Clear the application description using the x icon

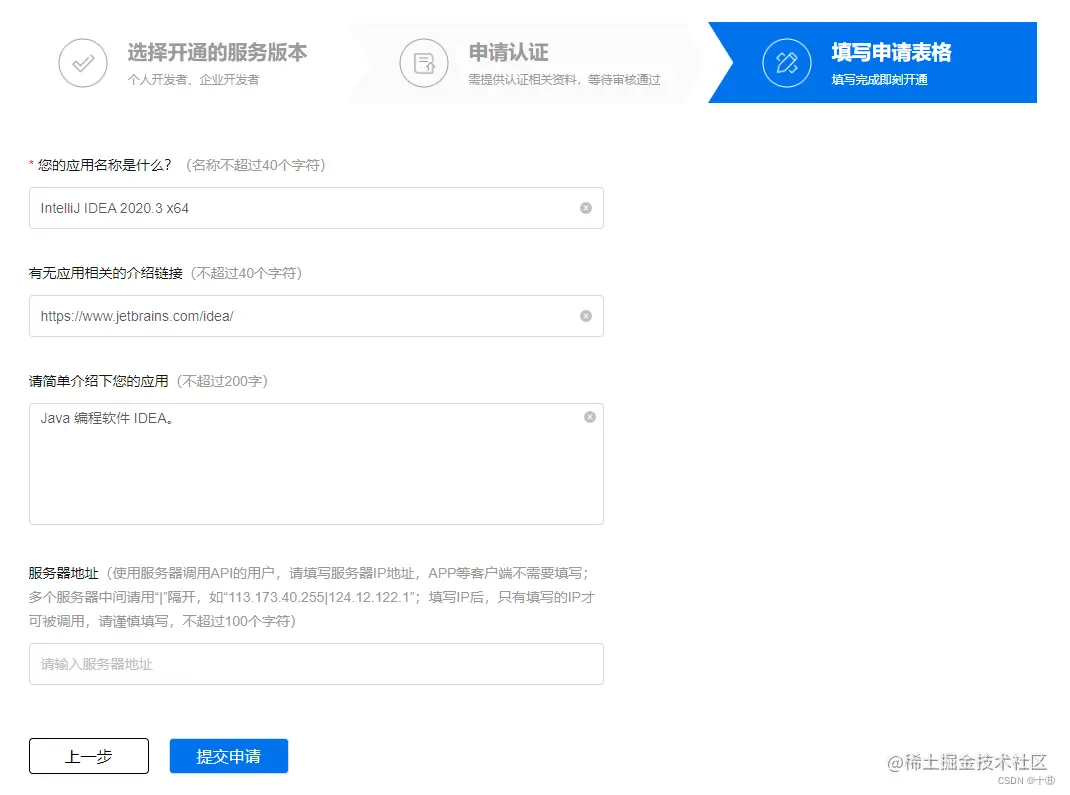[x=589, y=417]
